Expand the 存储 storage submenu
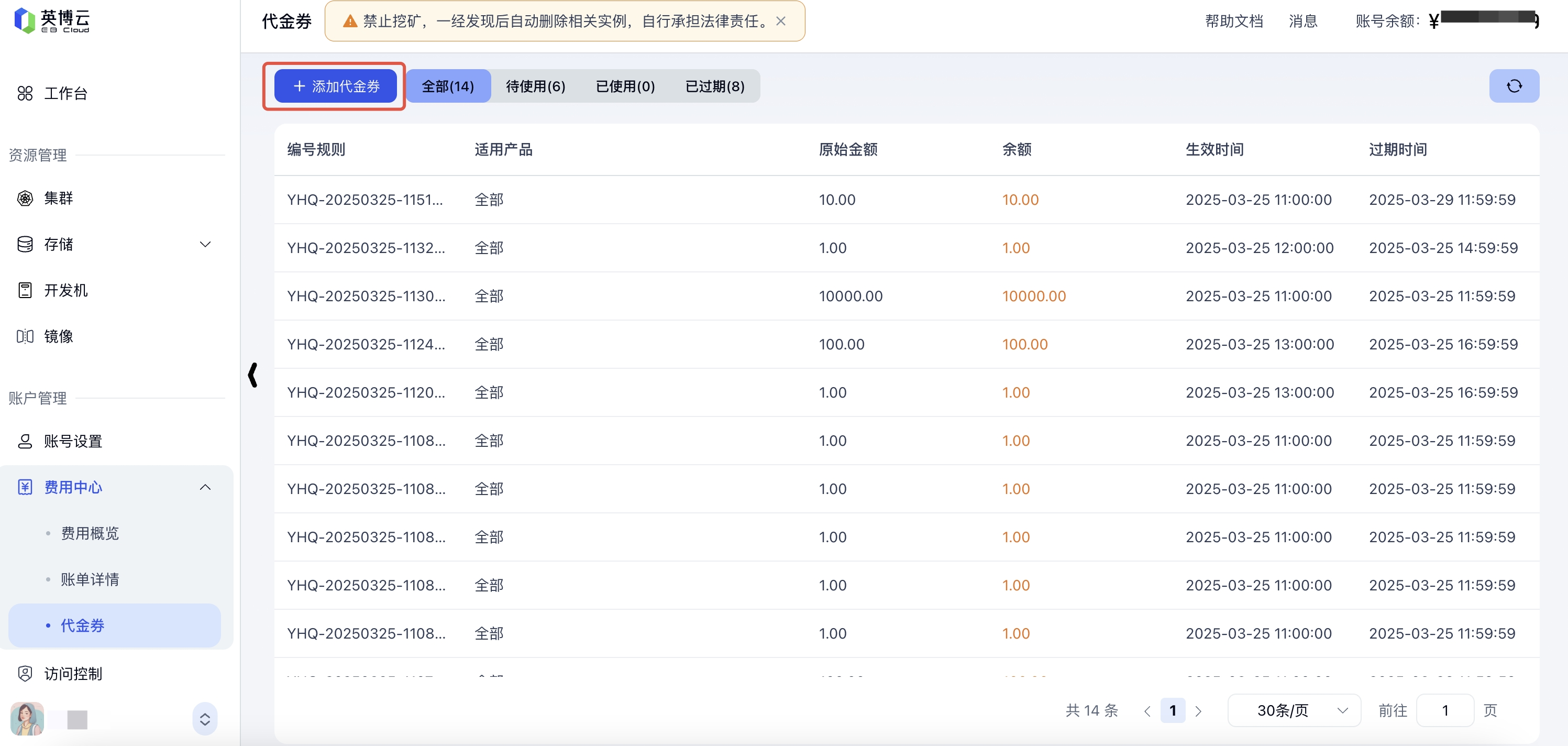The height and width of the screenshot is (746, 1568). [x=205, y=244]
